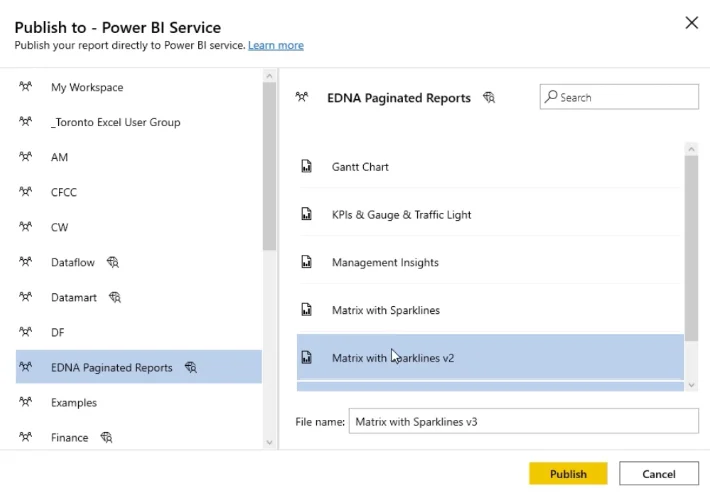Click the Cancel button
The width and height of the screenshot is (710, 492).
click(658, 473)
